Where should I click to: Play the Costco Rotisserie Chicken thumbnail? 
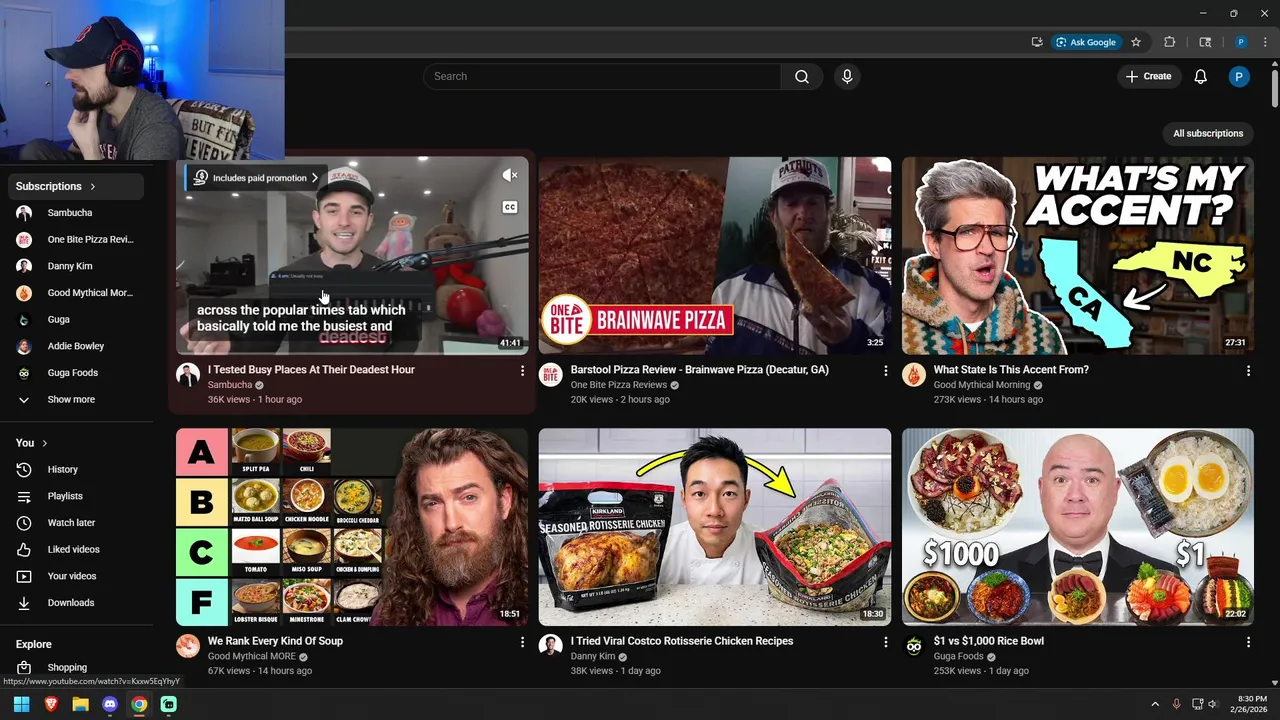[715, 527]
